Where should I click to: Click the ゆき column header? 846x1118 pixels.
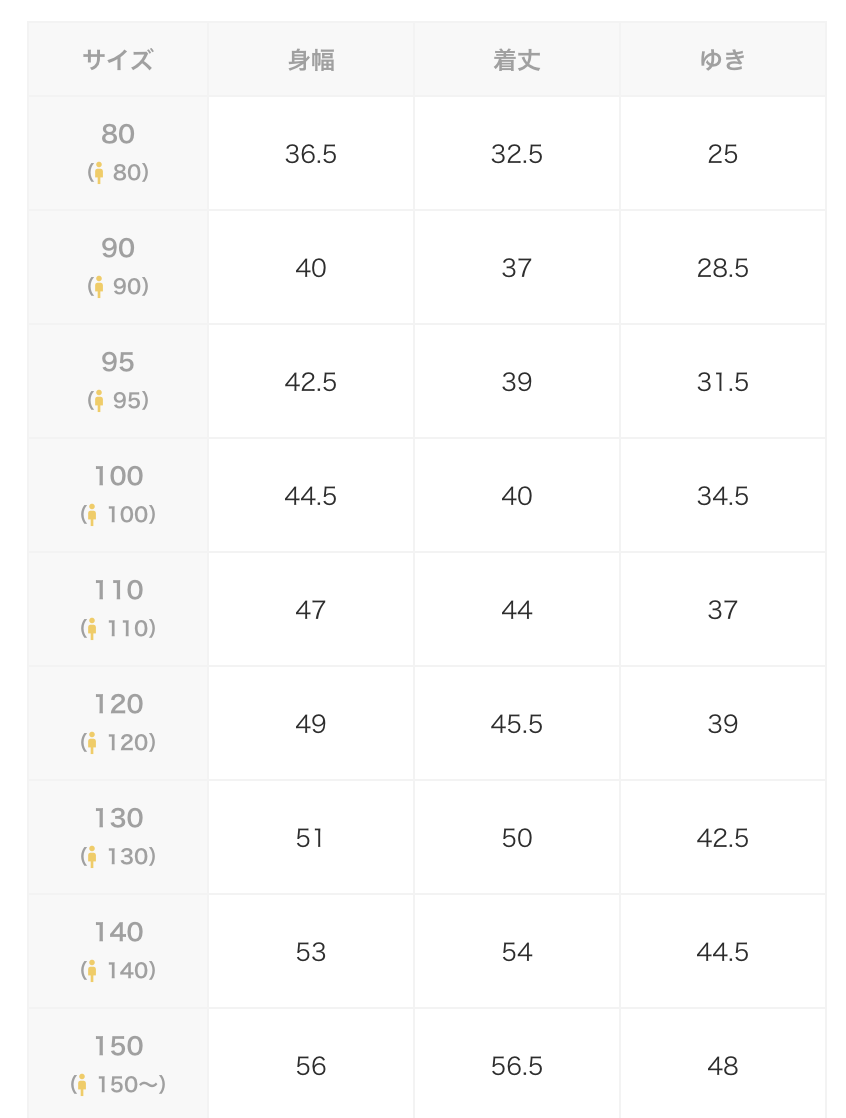point(723,60)
